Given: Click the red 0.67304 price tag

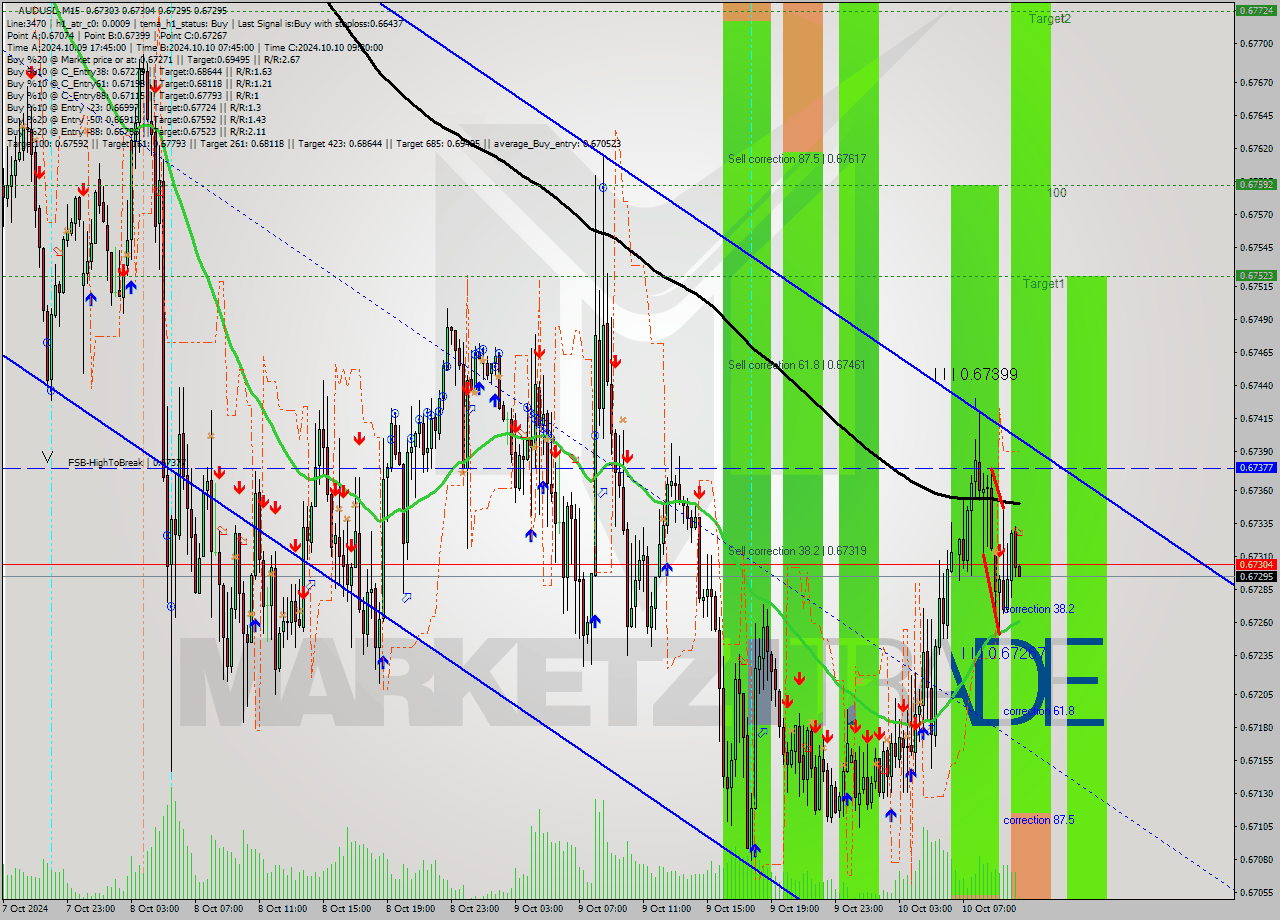Looking at the screenshot, I should (1255, 564).
